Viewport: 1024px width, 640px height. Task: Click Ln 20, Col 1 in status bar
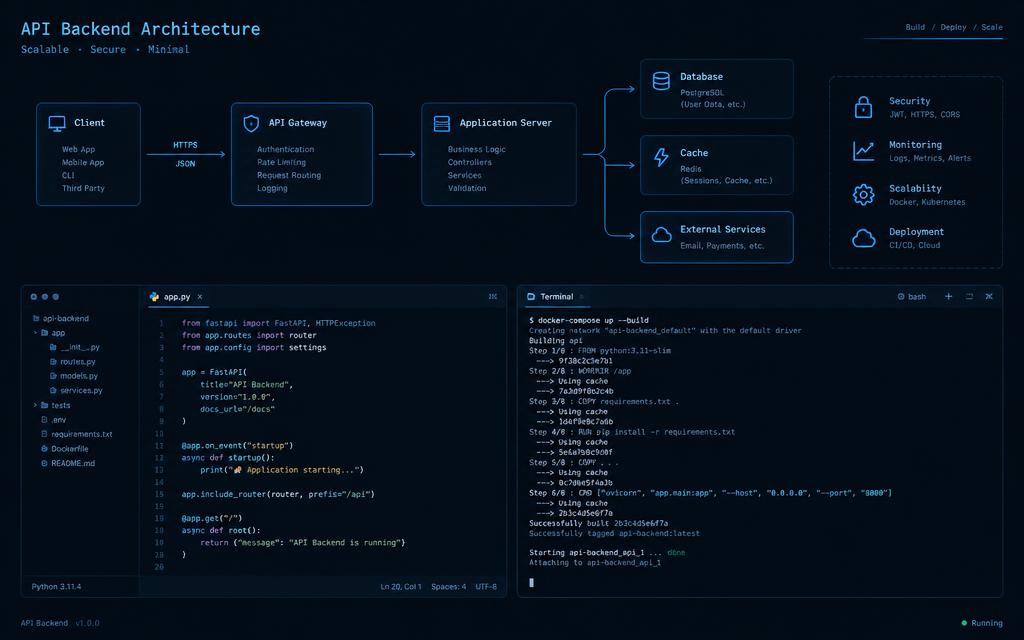[x=401, y=586]
